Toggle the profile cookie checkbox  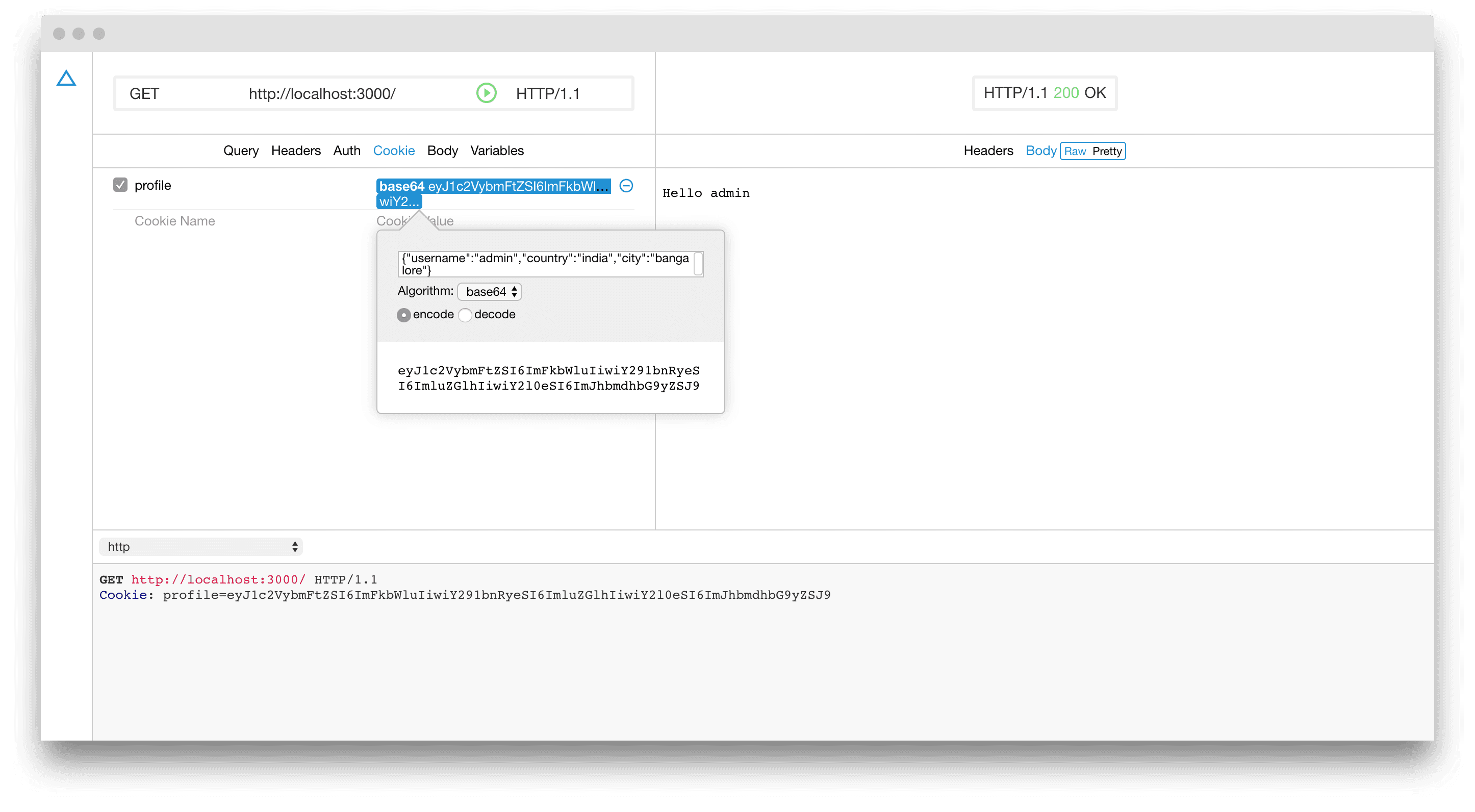click(x=120, y=185)
